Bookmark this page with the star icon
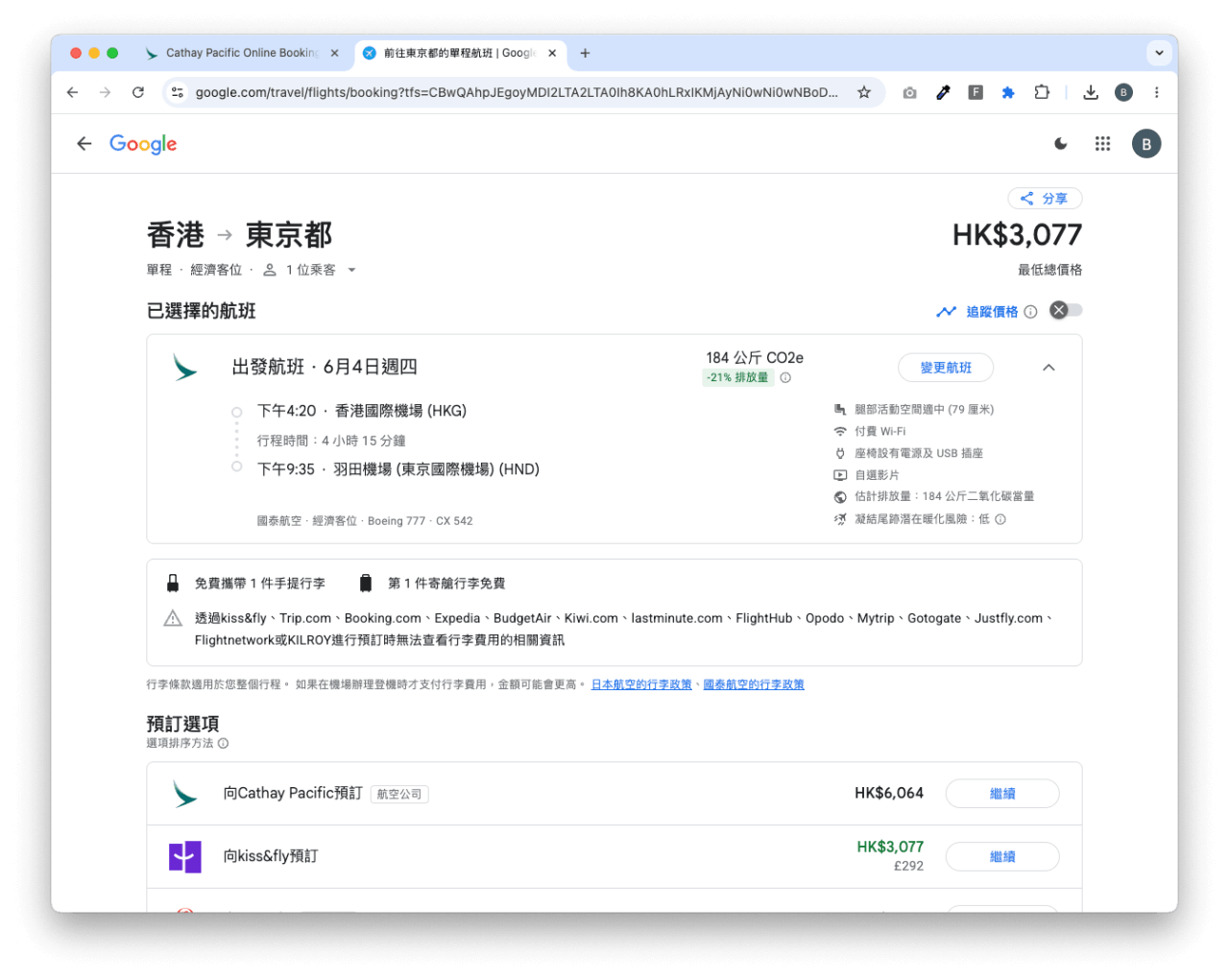The width and height of the screenshot is (1229, 980). [864, 92]
